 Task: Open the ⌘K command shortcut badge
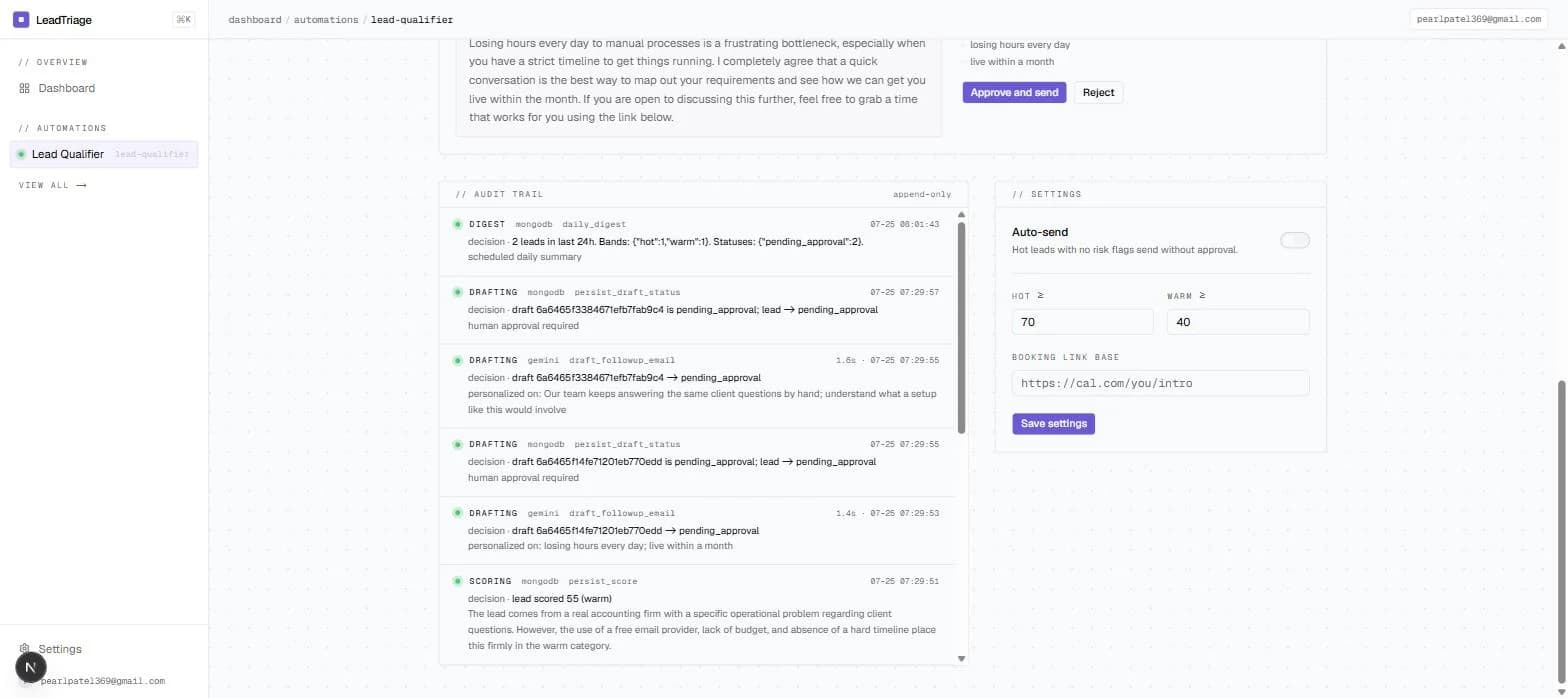coord(184,19)
